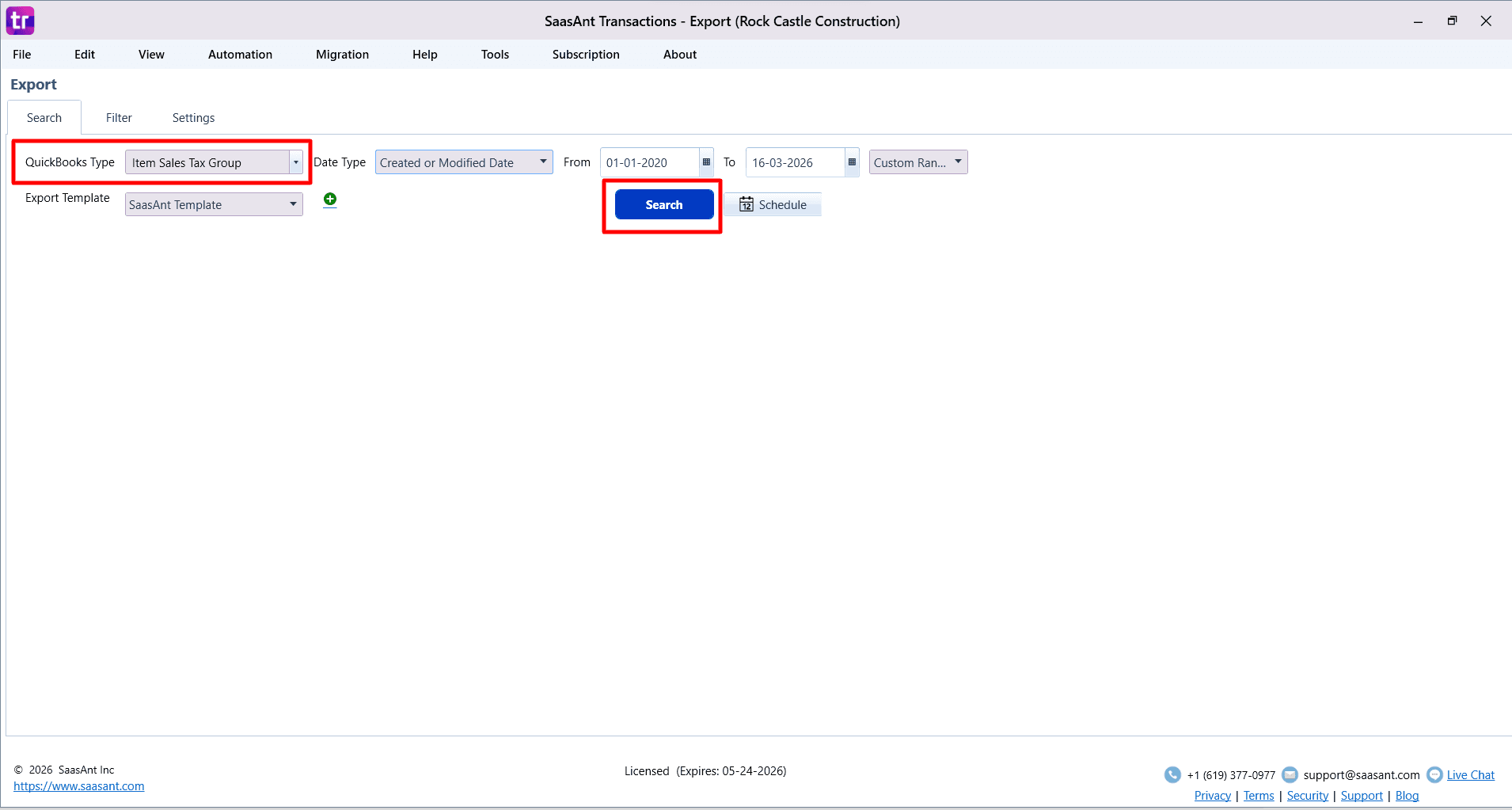Image resolution: width=1512 pixels, height=810 pixels.
Task: Open the Edit menu
Action: tap(85, 55)
